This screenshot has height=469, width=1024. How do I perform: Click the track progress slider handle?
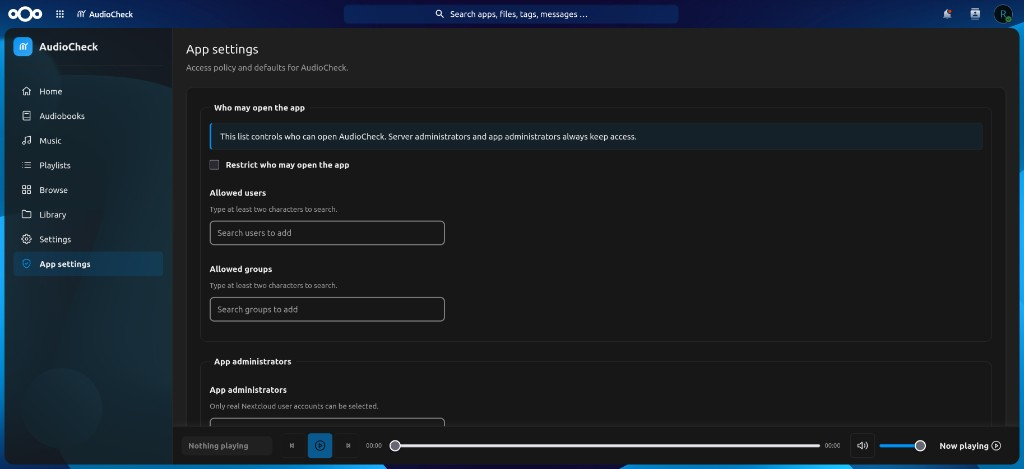395,445
